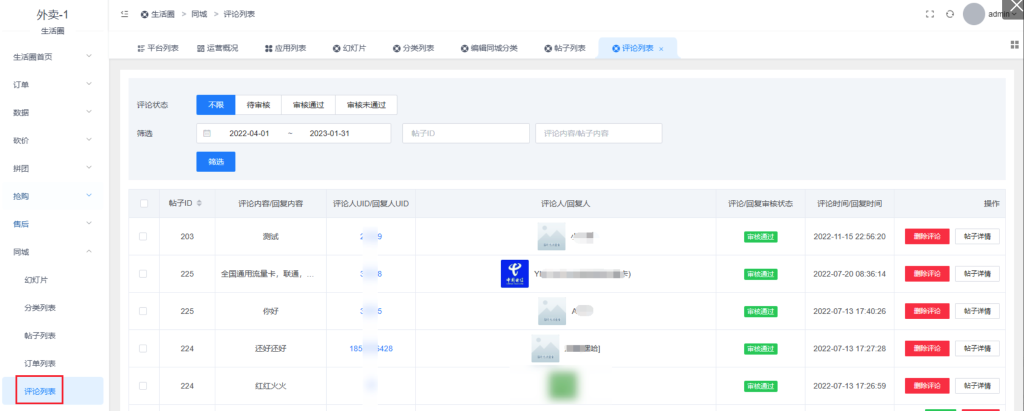Click the fullscreen icon in the top bar
This screenshot has width=1024, height=411.
point(930,14)
